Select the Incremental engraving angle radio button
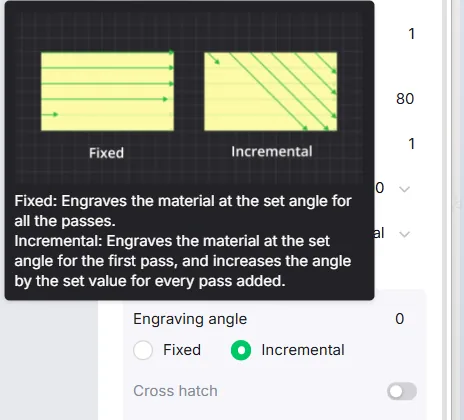 click(241, 350)
